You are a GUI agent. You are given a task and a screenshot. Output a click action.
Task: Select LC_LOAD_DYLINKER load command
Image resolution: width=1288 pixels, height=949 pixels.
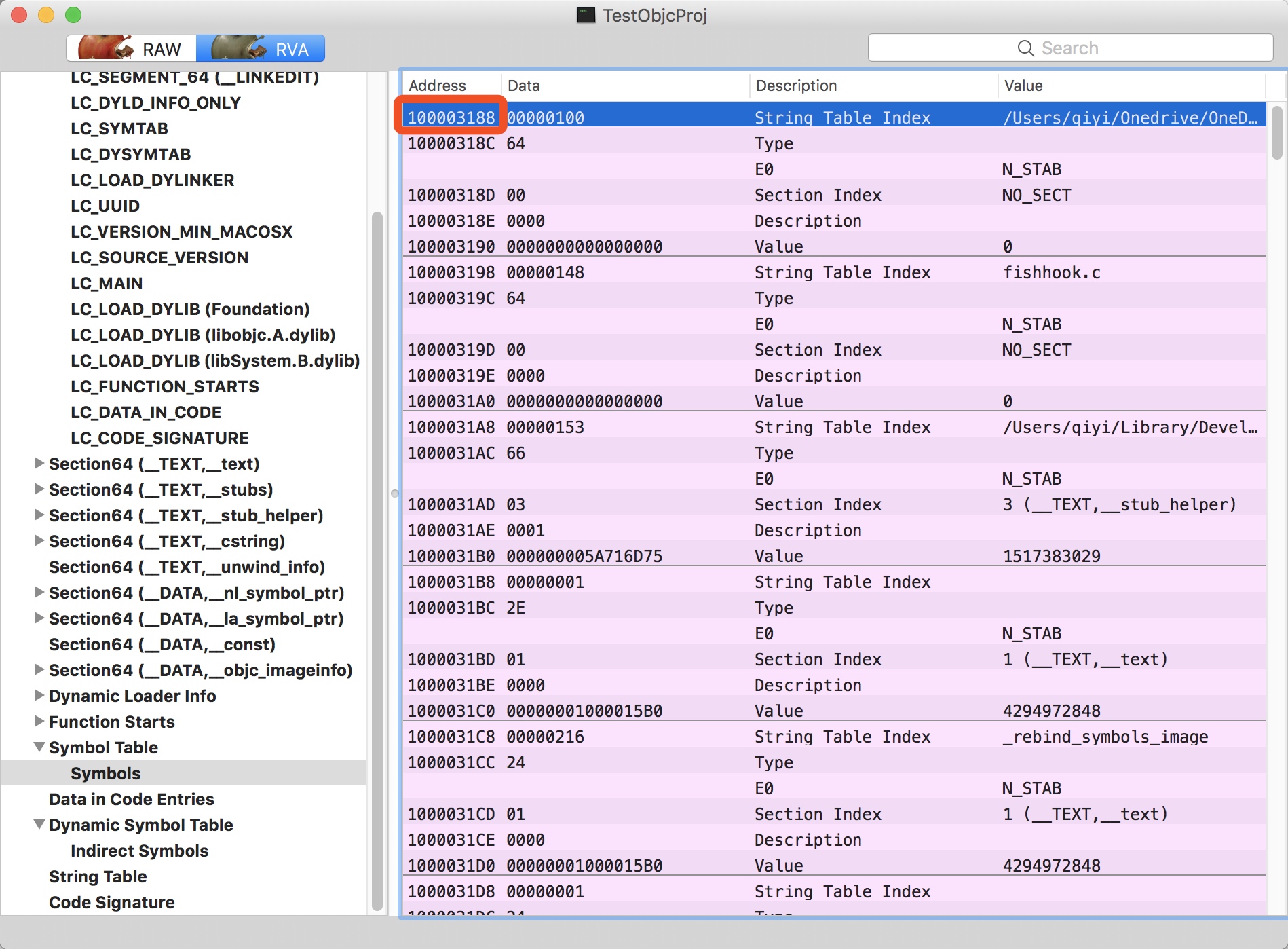[x=153, y=180]
